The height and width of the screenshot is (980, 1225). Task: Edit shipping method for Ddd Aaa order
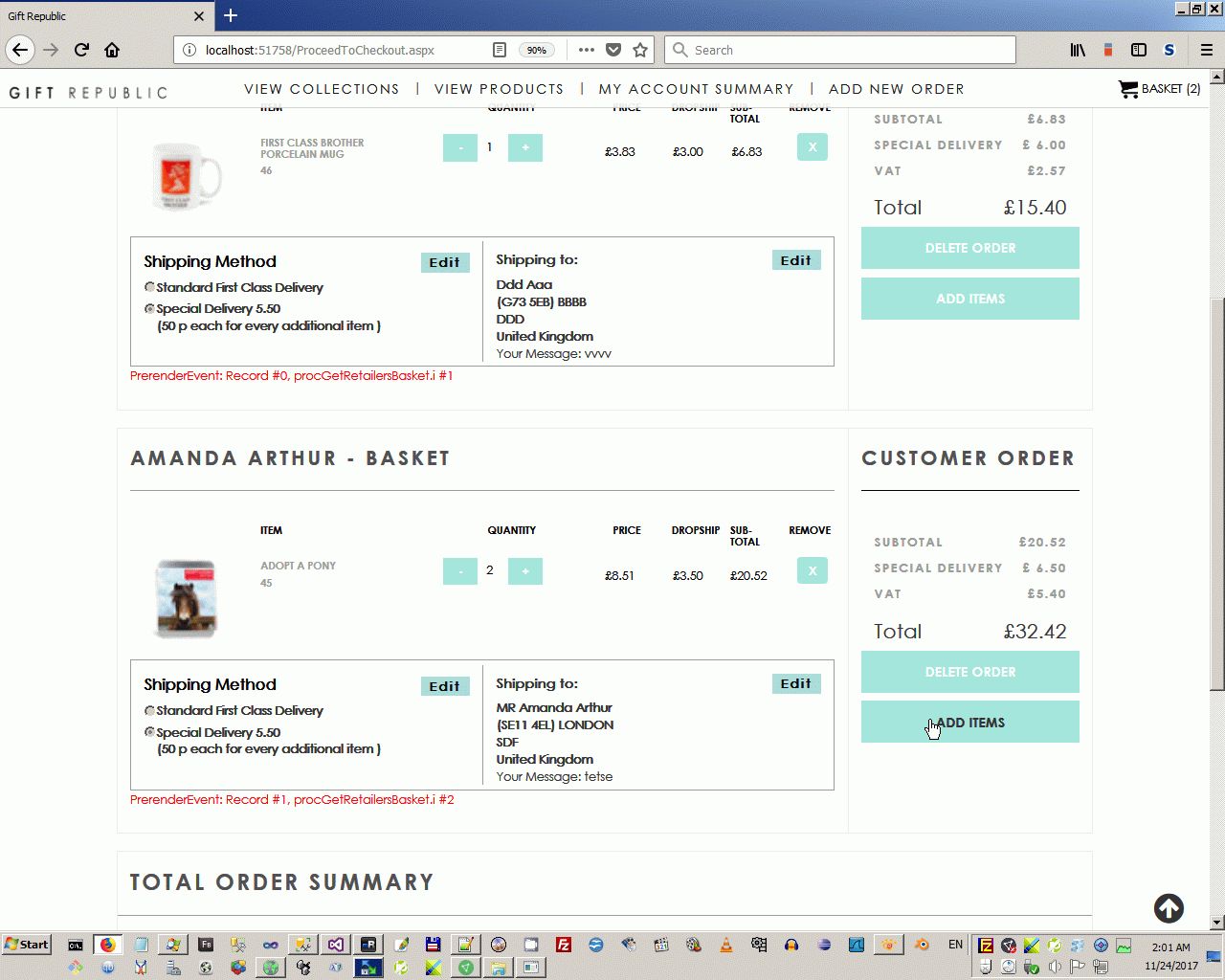445,262
